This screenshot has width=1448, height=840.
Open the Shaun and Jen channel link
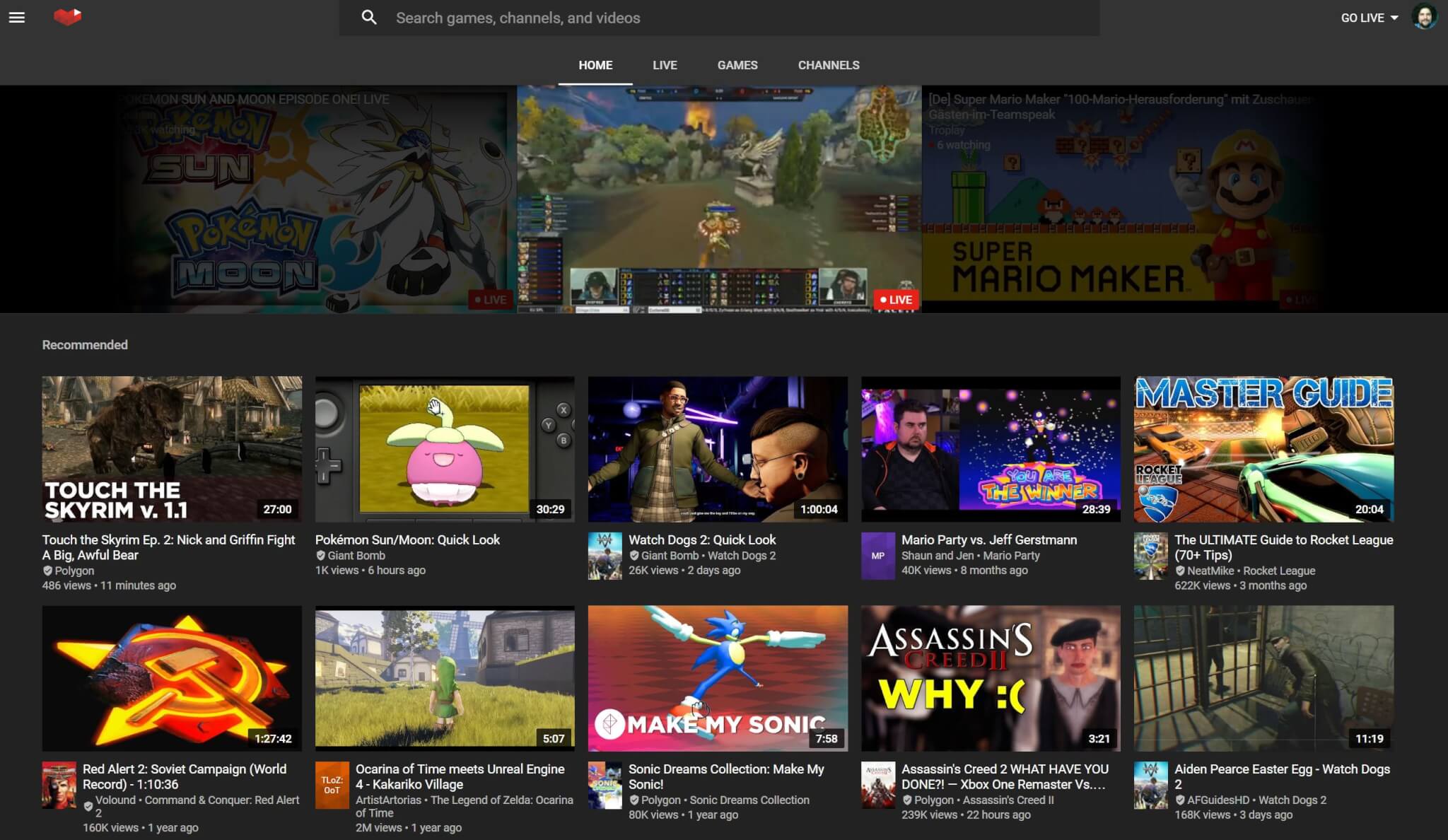click(938, 556)
